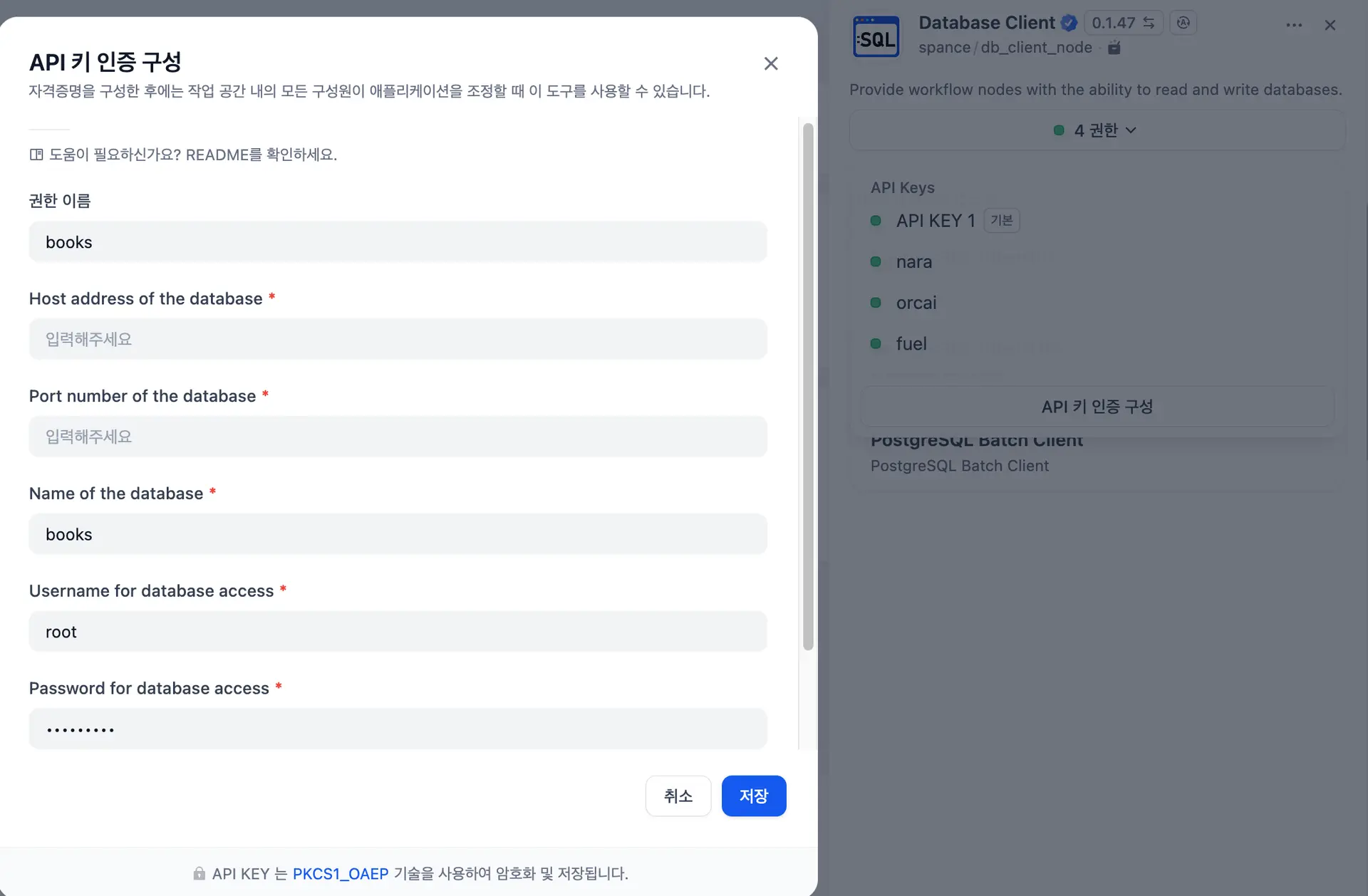Click the auto-update circular icon
The width and height of the screenshot is (1368, 896).
pos(1183,23)
